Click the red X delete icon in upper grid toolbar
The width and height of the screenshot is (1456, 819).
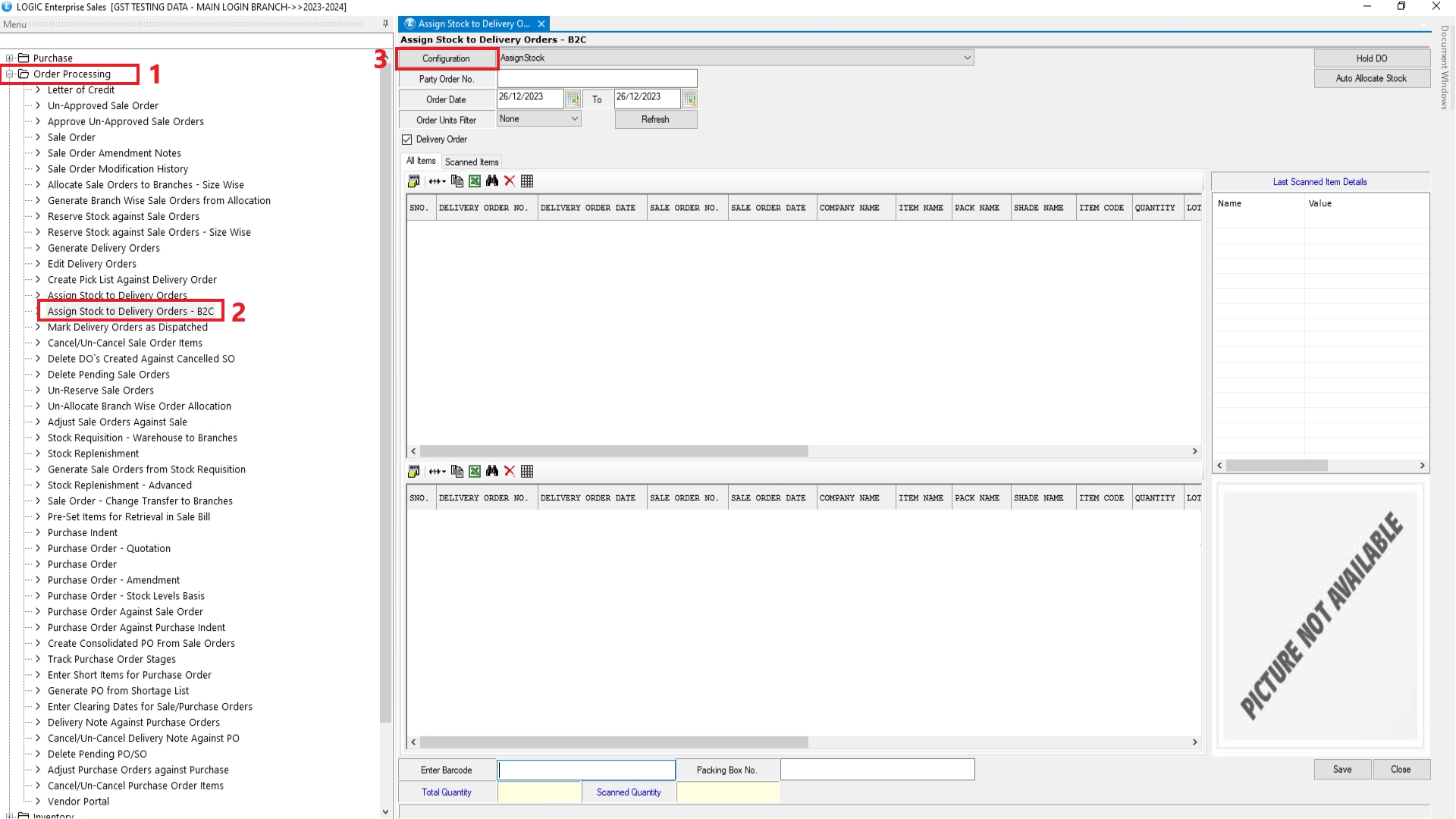coord(510,181)
